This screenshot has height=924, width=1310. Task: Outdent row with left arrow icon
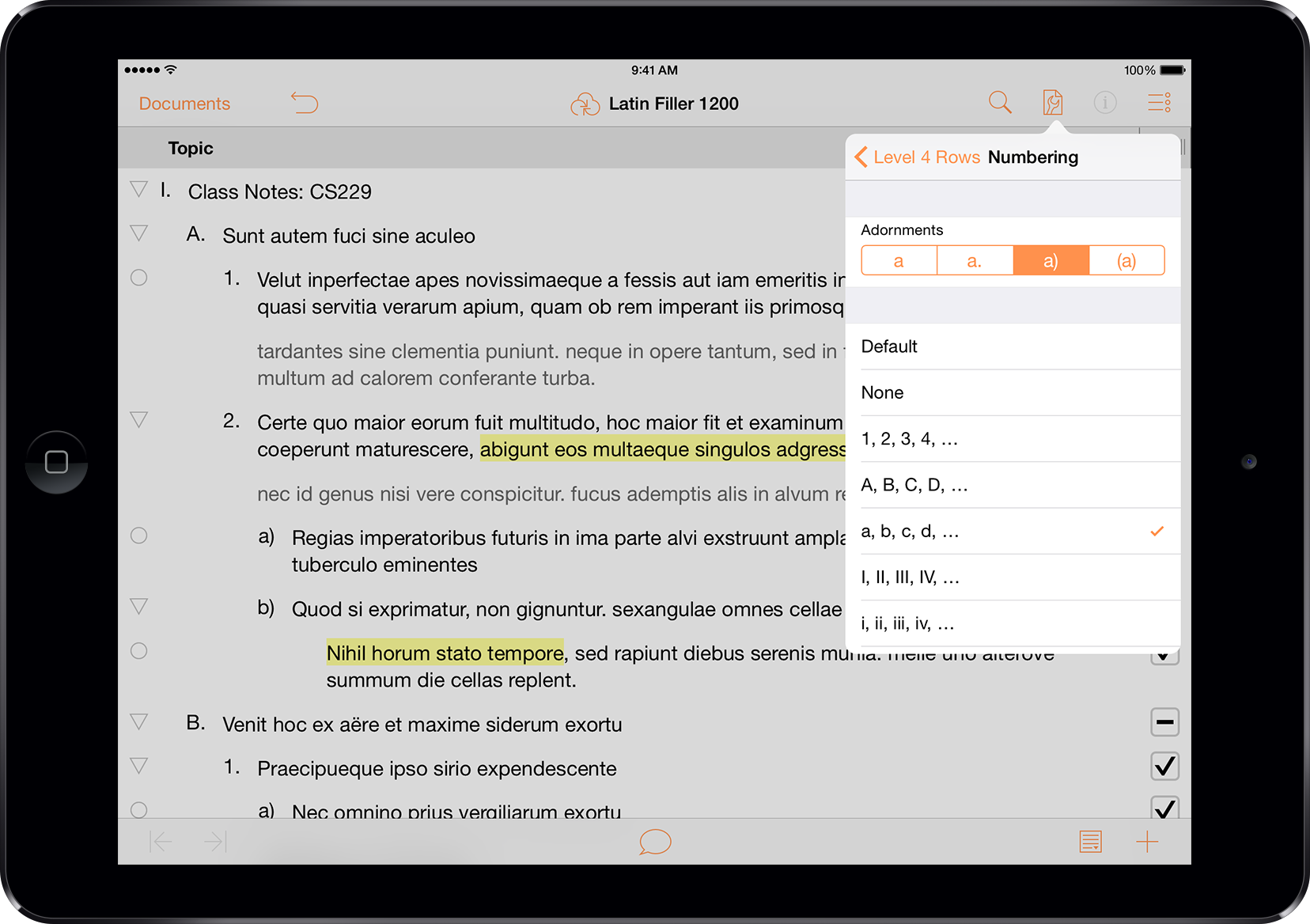point(161,842)
